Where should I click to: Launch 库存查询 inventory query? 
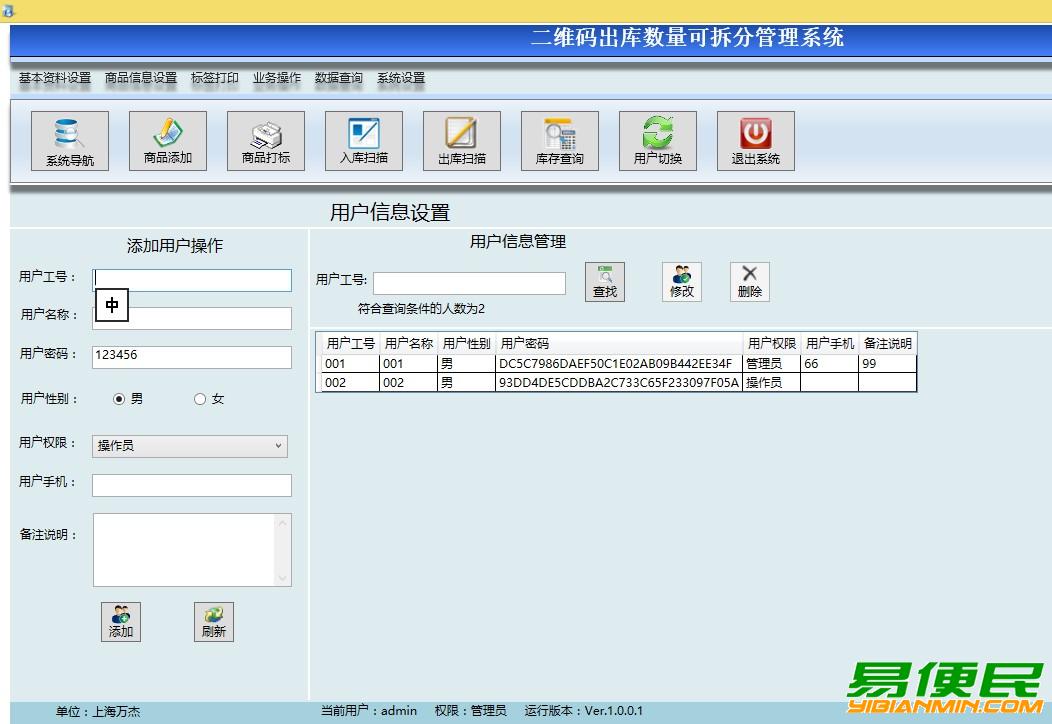point(559,141)
